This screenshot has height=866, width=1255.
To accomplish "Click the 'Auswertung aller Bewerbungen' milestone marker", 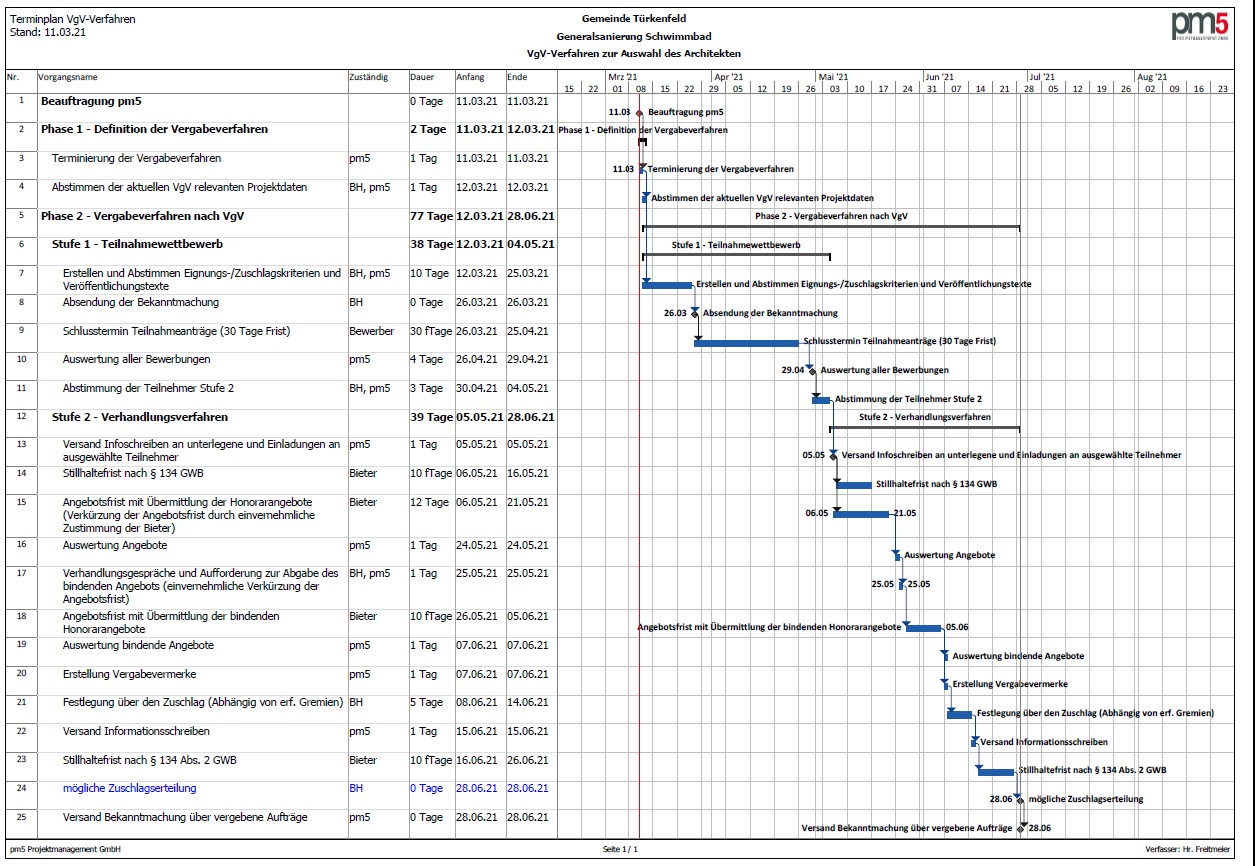I will (x=813, y=370).
